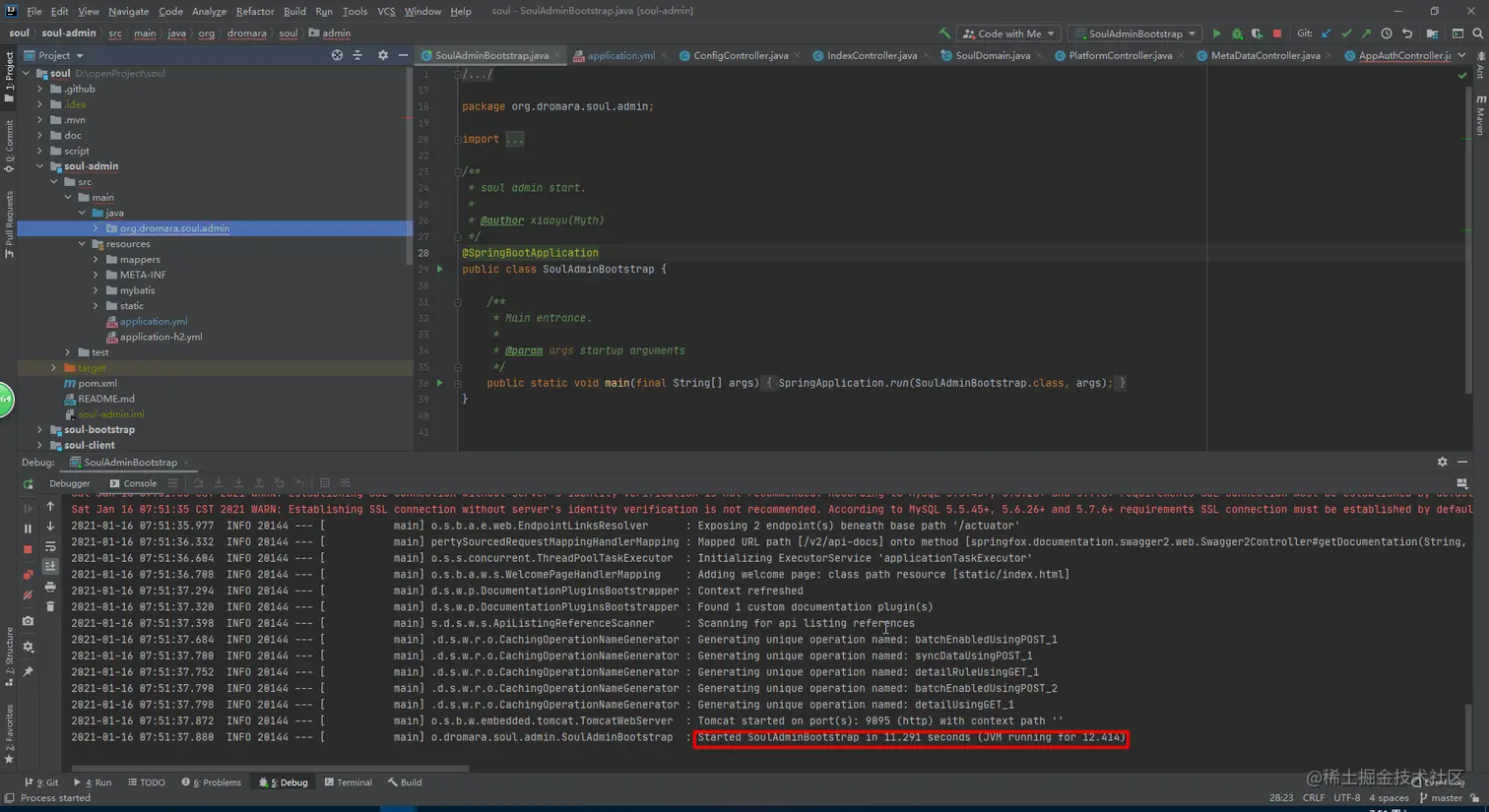Open the 6: Problems tool window
Viewport: 1489px width, 812px height.
(x=212, y=782)
